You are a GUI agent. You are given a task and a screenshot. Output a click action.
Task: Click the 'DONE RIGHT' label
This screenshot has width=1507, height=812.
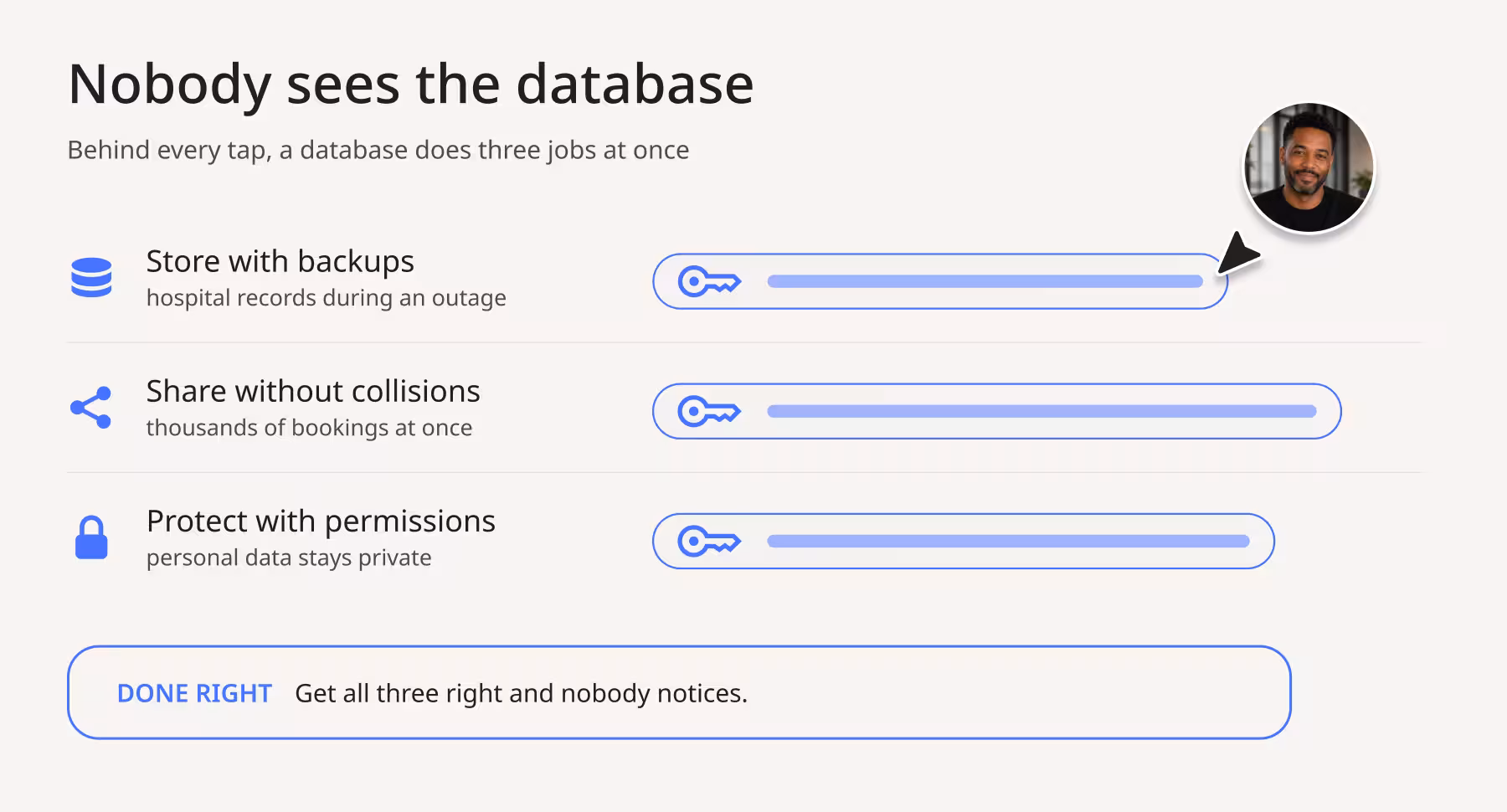tap(194, 693)
